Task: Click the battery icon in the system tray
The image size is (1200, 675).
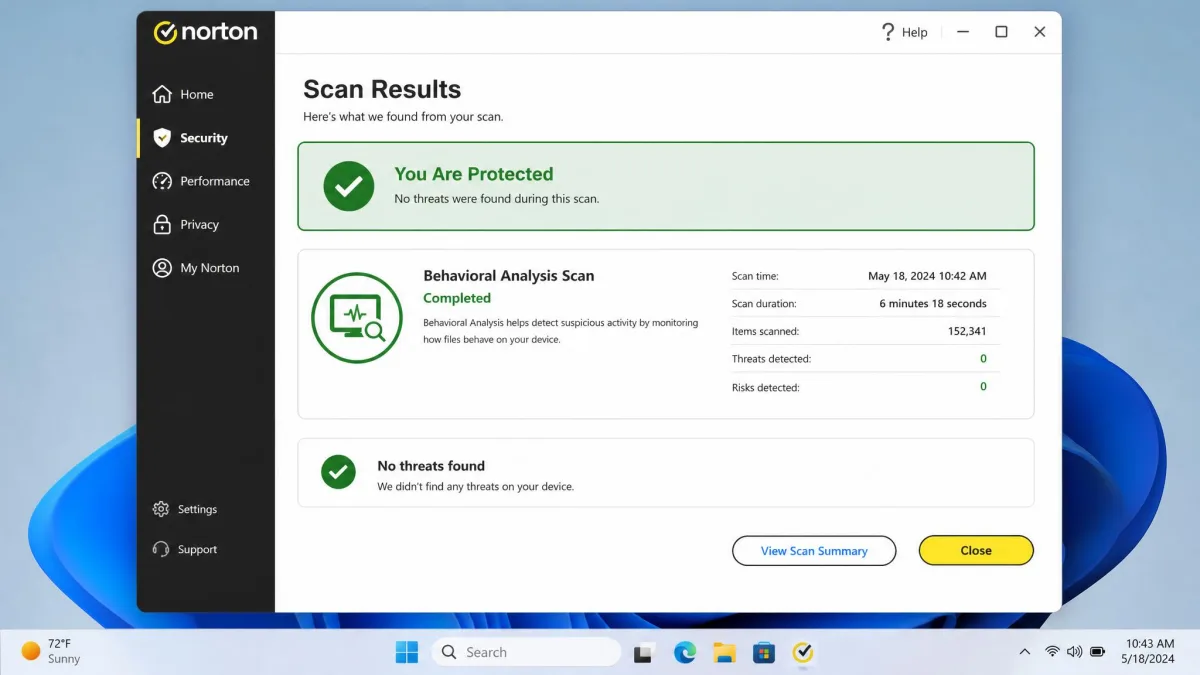Action: click(x=1097, y=651)
